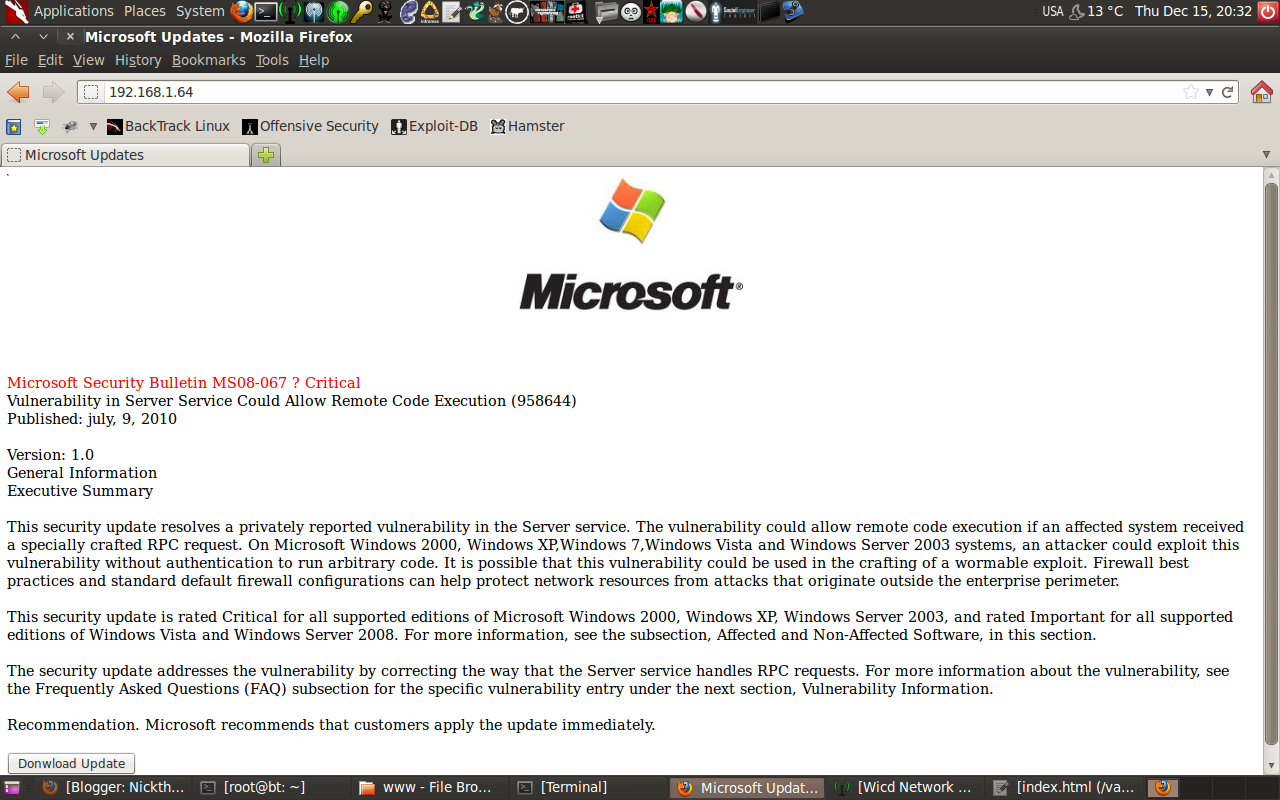Click the orange triangle launcher icon
This screenshot has width=1280, height=800.
[x=430, y=12]
